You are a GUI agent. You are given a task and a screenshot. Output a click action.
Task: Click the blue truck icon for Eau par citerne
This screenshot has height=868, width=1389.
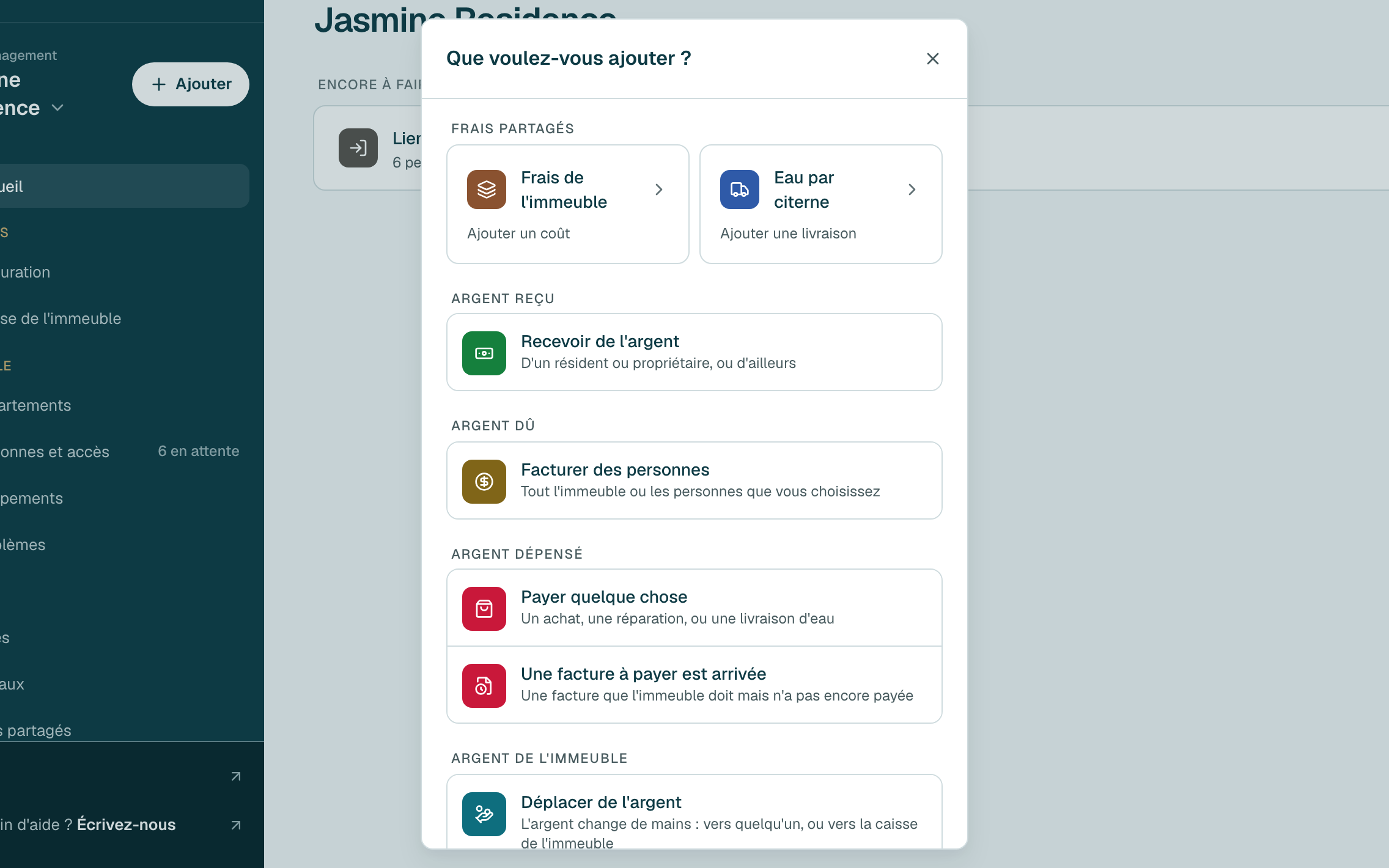click(739, 189)
